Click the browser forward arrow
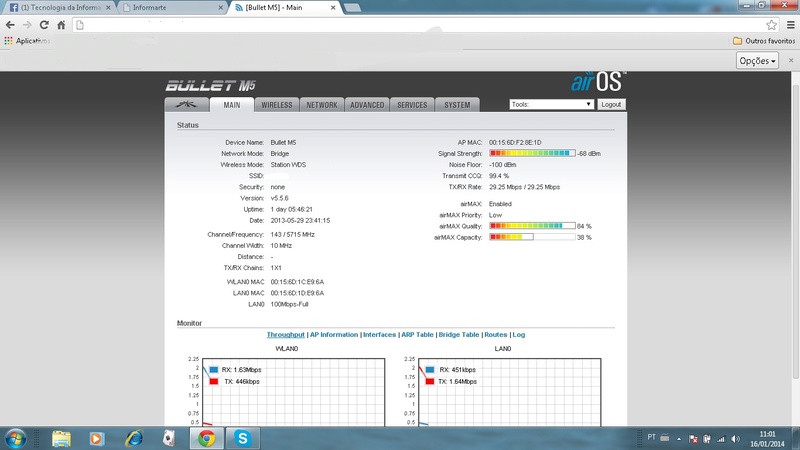800x450 pixels. click(27, 24)
